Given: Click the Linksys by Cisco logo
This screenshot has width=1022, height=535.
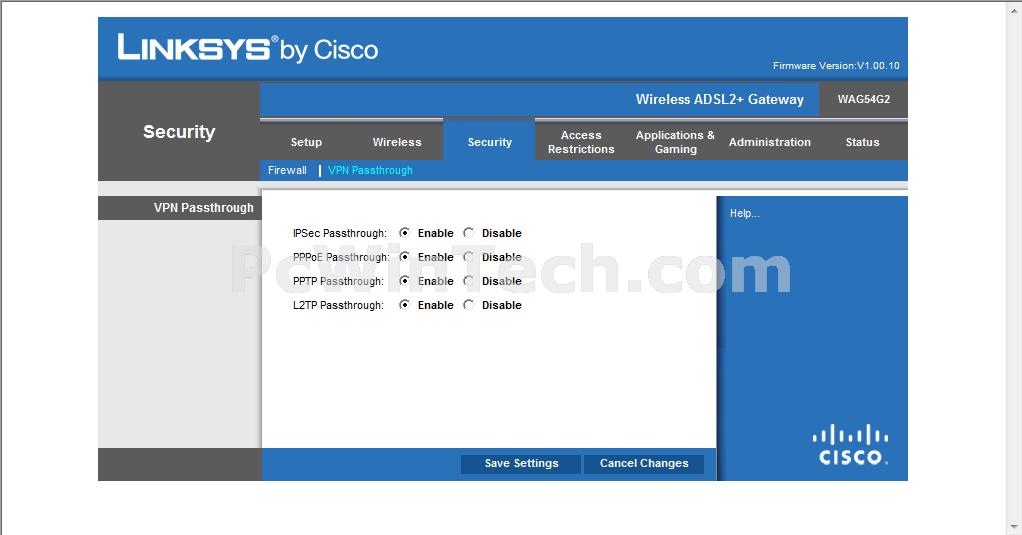Looking at the screenshot, I should coord(248,48).
